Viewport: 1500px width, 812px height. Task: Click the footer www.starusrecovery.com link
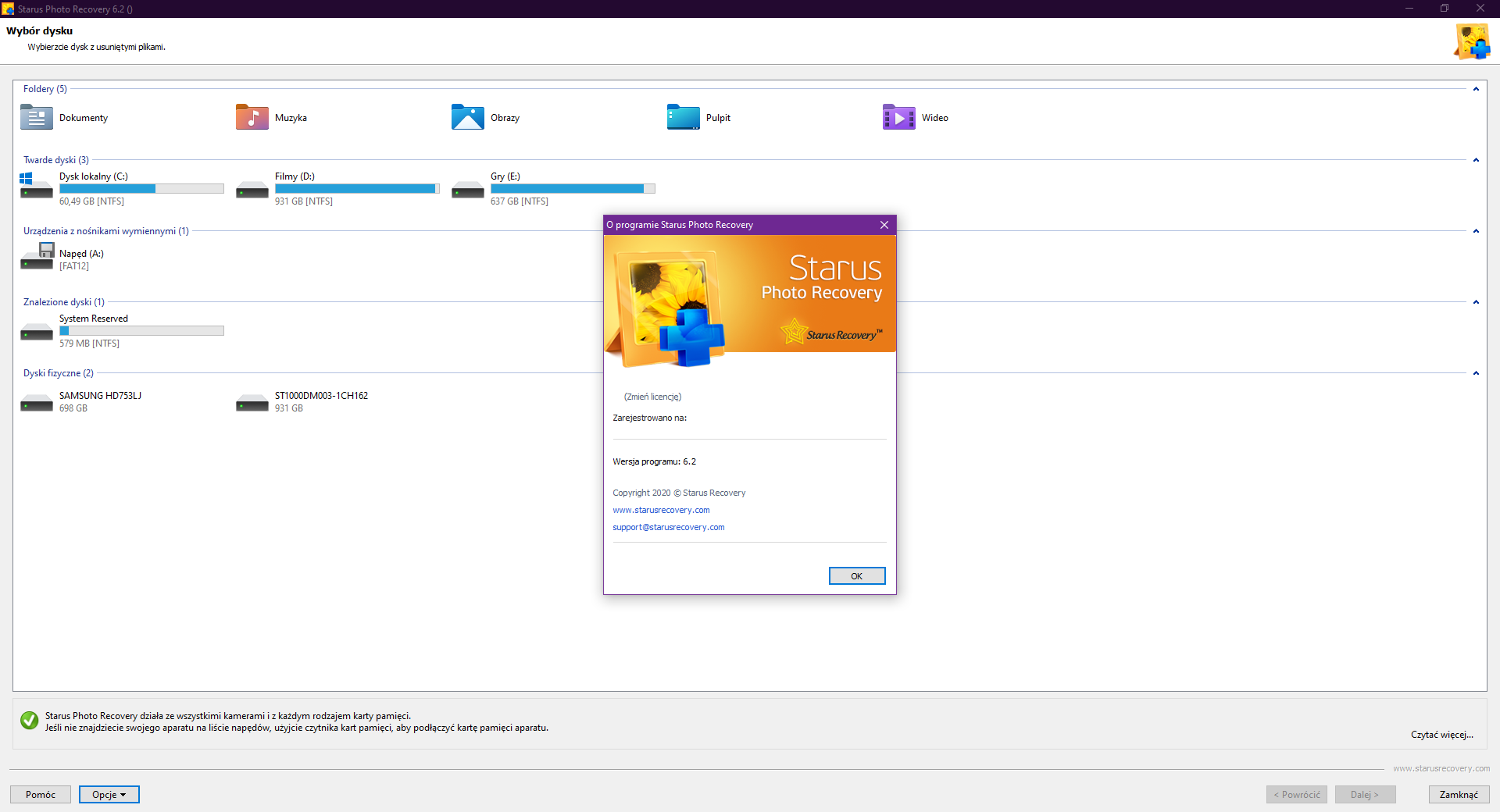(x=1441, y=768)
